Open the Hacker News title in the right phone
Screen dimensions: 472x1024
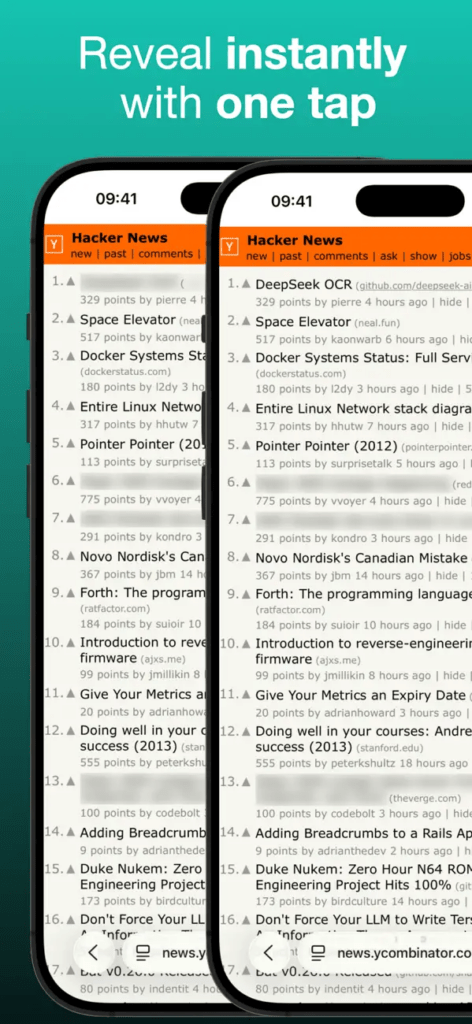294,240
